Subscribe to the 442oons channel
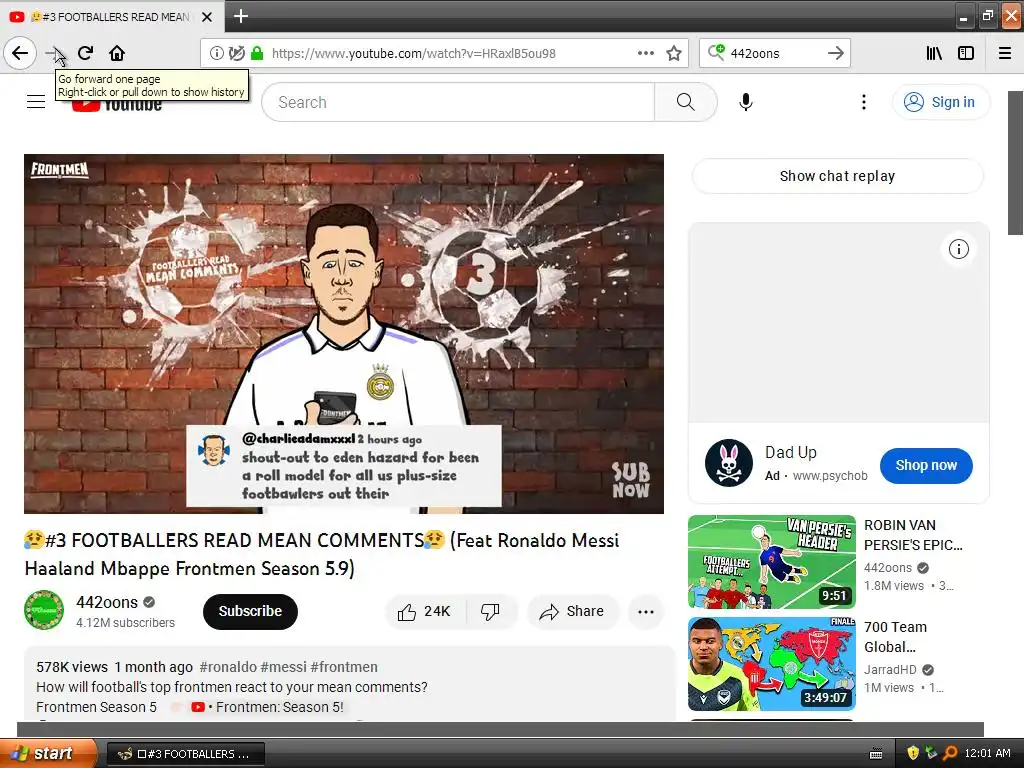This screenshot has height=768, width=1024. [x=250, y=611]
